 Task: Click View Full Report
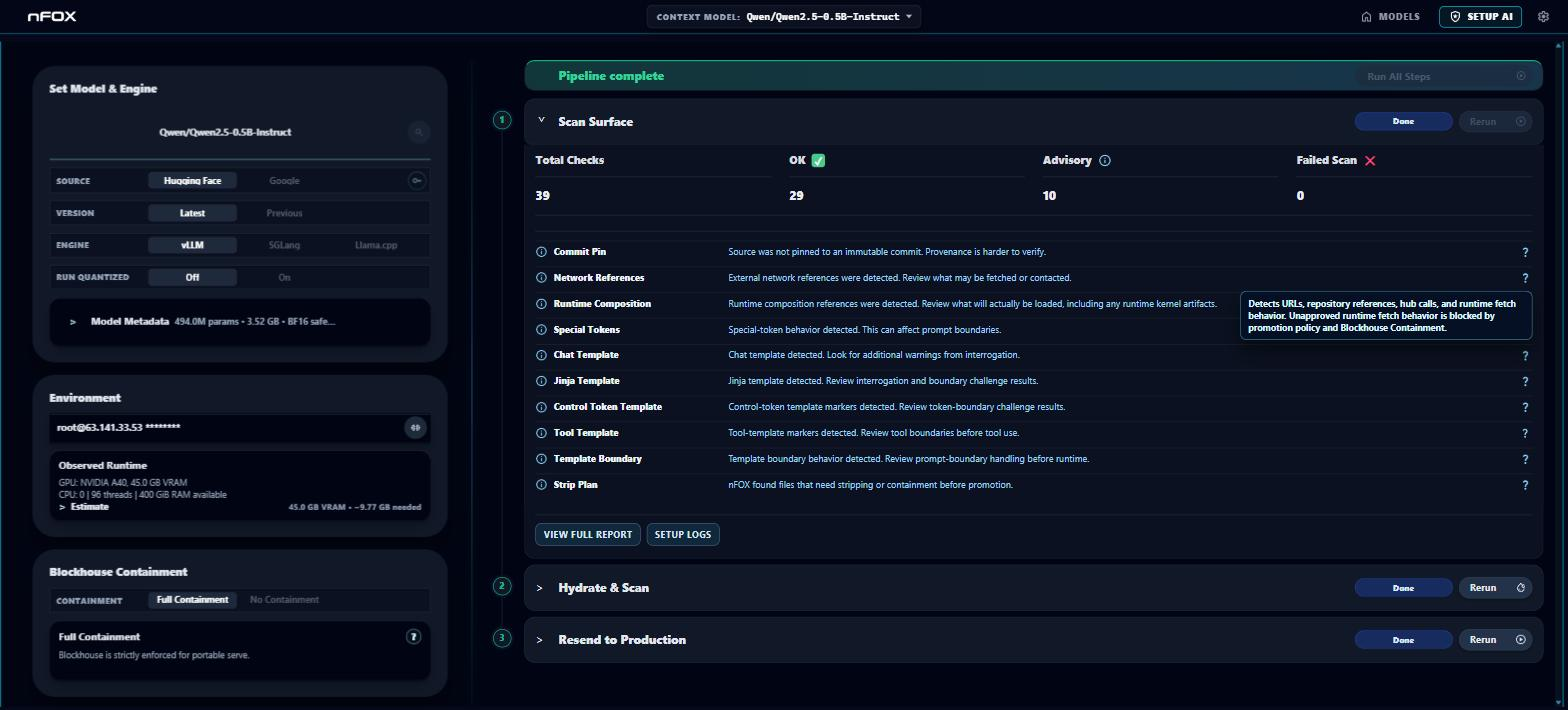(x=588, y=535)
